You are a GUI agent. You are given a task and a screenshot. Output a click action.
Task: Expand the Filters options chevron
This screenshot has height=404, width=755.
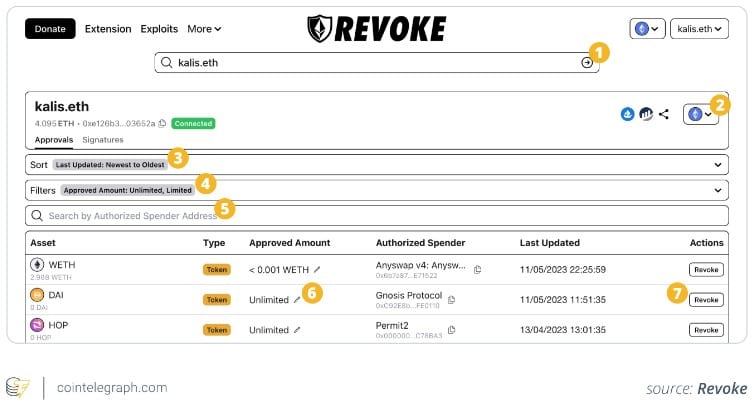[717, 191]
